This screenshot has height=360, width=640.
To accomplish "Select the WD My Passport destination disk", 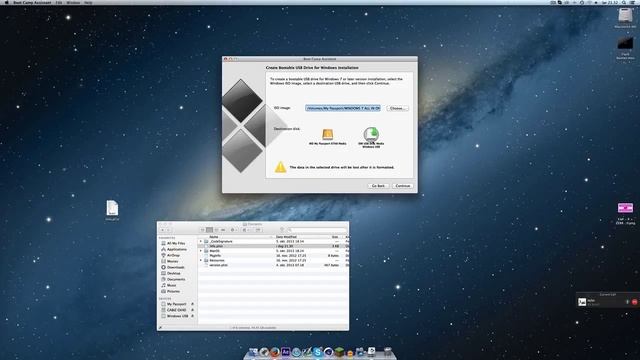I will (327, 137).
